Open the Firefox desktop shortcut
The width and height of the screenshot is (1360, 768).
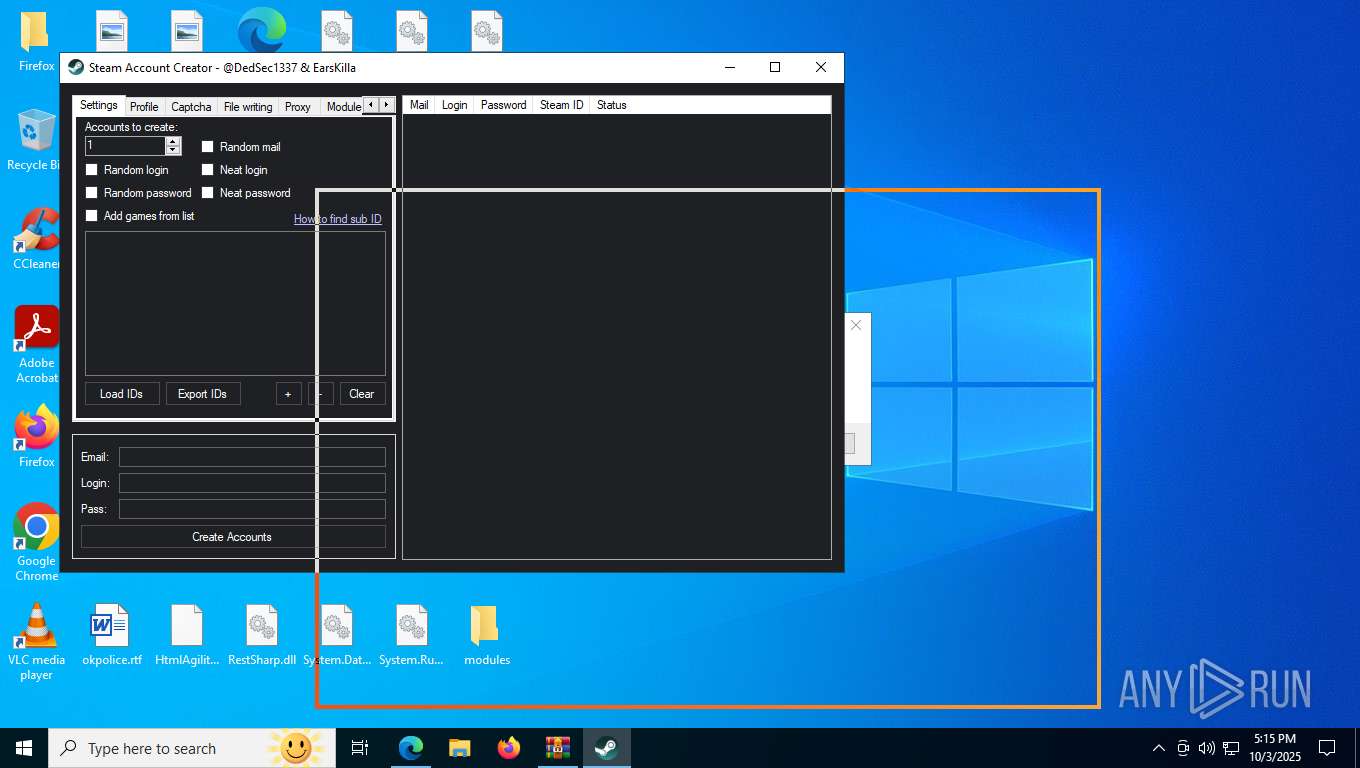tap(36, 436)
